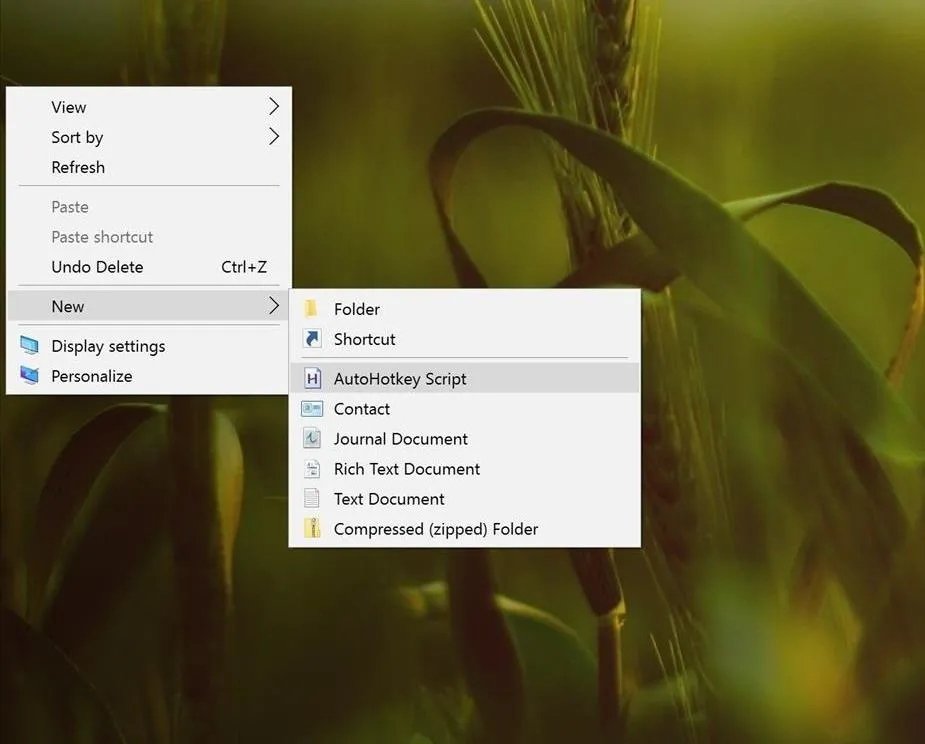Highlight the New menu entry
Image resolution: width=925 pixels, height=744 pixels.
[149, 306]
